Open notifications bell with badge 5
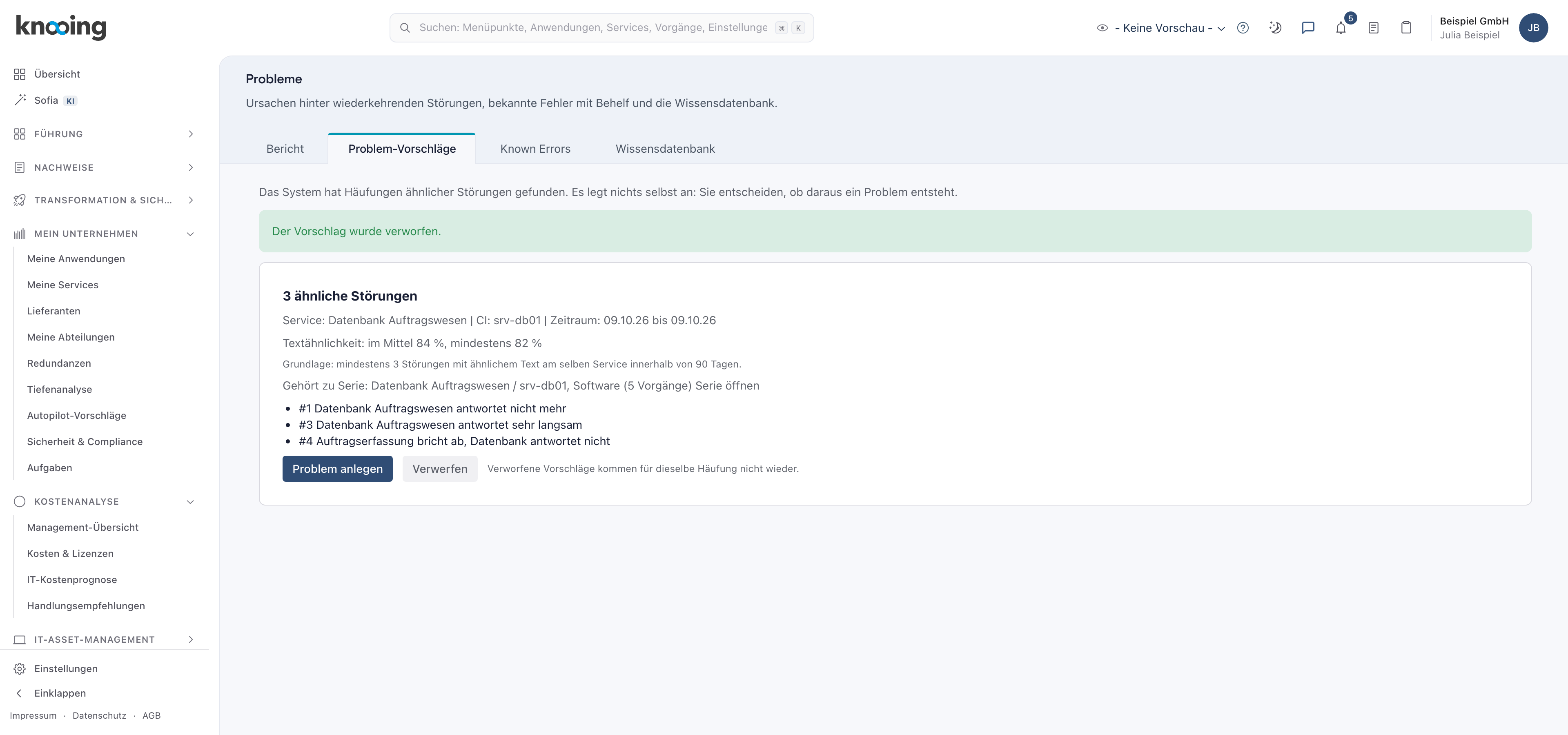1568x735 pixels. [1341, 28]
